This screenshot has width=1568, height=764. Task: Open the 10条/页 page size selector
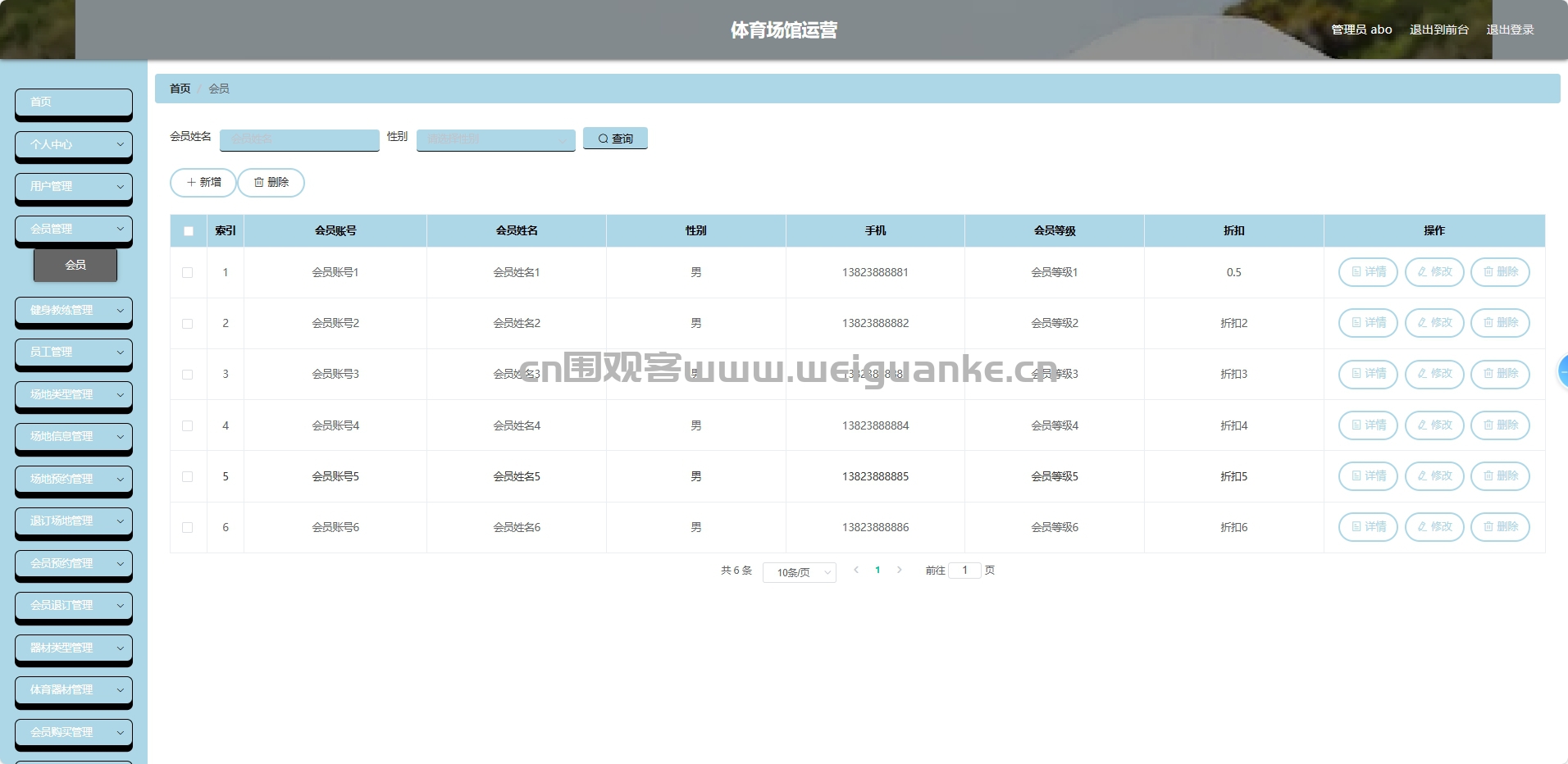click(800, 572)
